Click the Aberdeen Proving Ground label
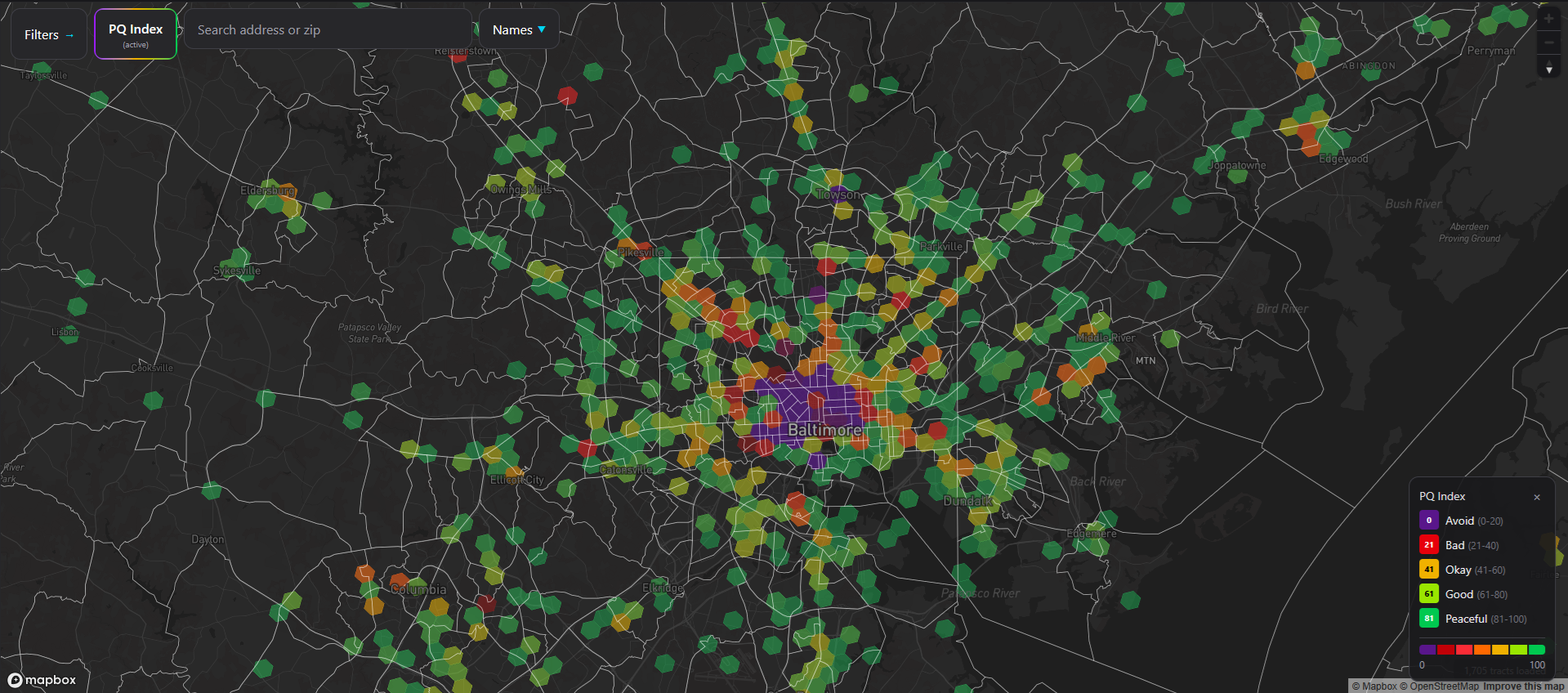 click(1469, 233)
